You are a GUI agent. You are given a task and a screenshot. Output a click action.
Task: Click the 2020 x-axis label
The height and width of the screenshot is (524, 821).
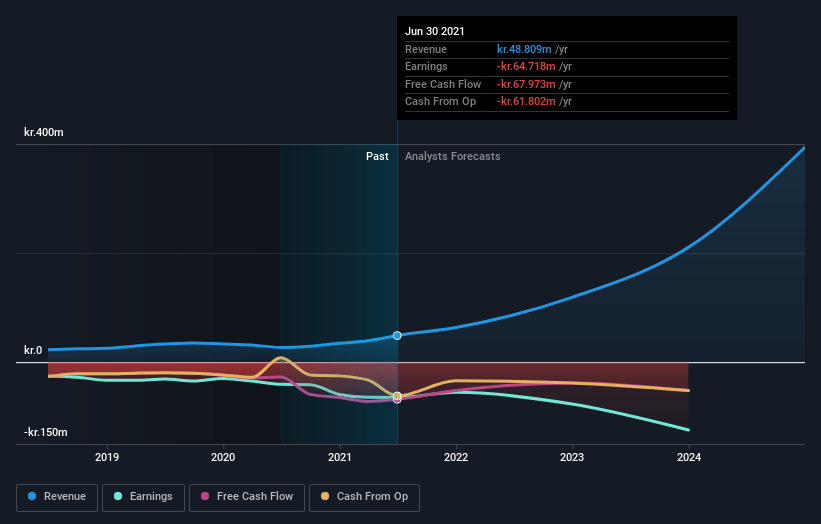tap(223, 458)
